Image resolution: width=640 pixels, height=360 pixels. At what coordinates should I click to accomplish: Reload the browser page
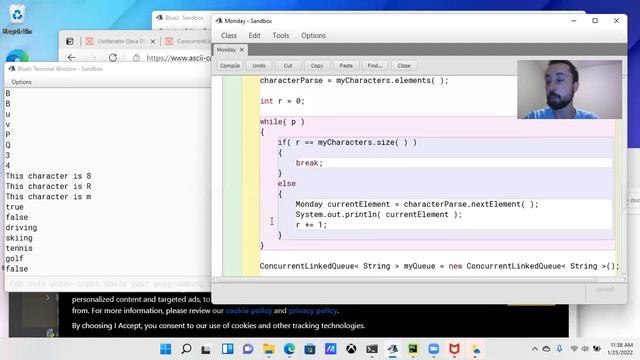[113, 58]
